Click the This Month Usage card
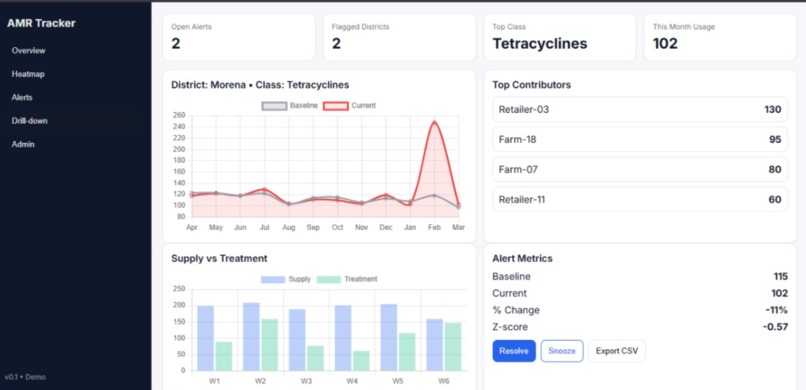Viewport: 806px width, 390px height. (720, 37)
